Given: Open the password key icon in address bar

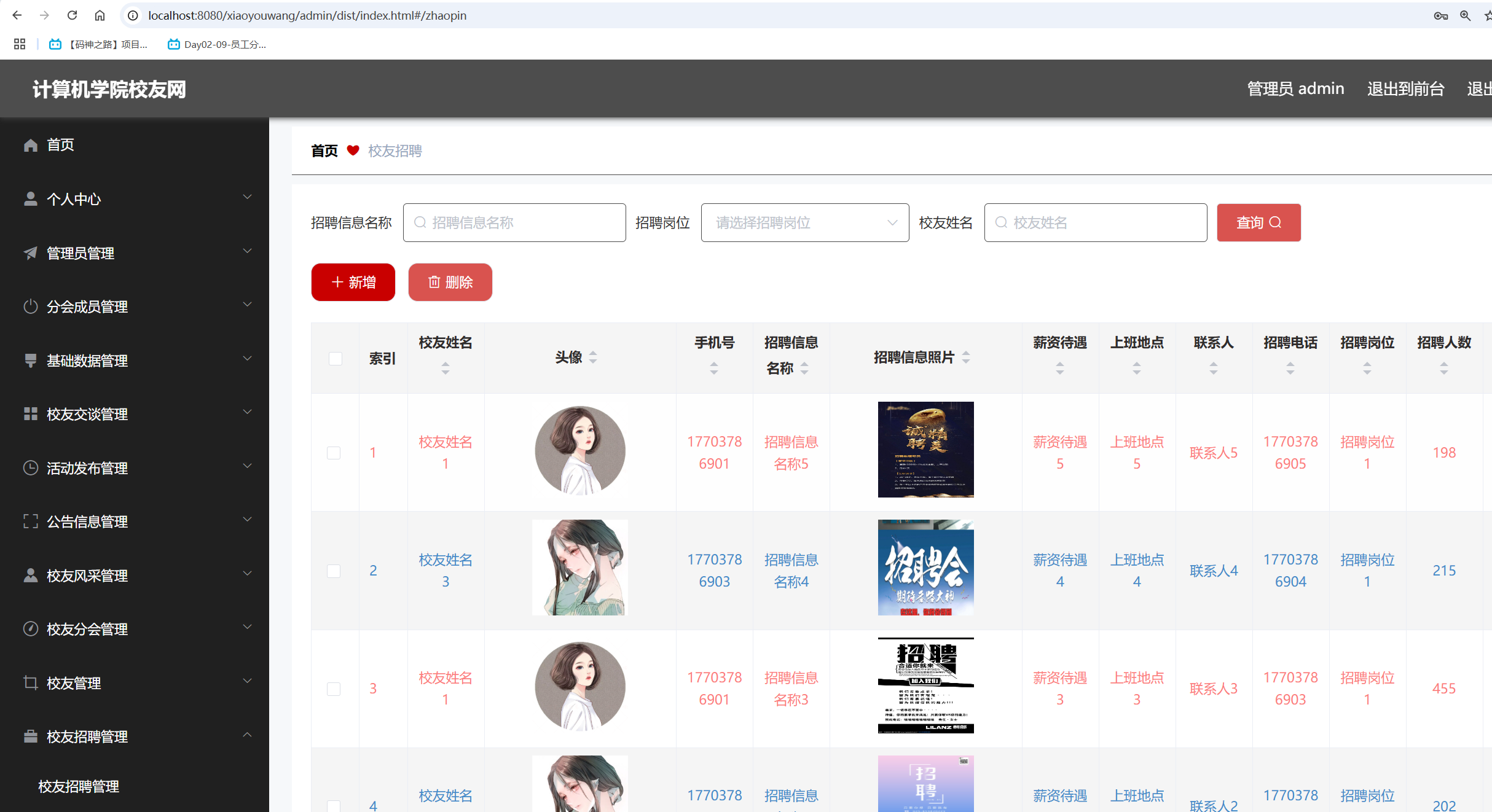Looking at the screenshot, I should coord(1440,15).
